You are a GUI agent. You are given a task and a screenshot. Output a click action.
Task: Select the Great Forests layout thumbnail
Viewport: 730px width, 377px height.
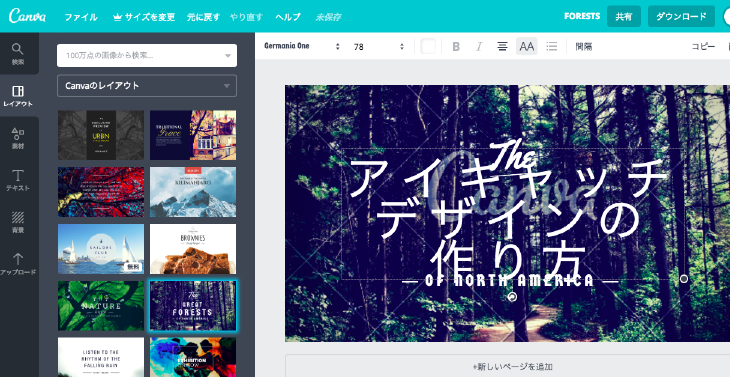tap(193, 306)
